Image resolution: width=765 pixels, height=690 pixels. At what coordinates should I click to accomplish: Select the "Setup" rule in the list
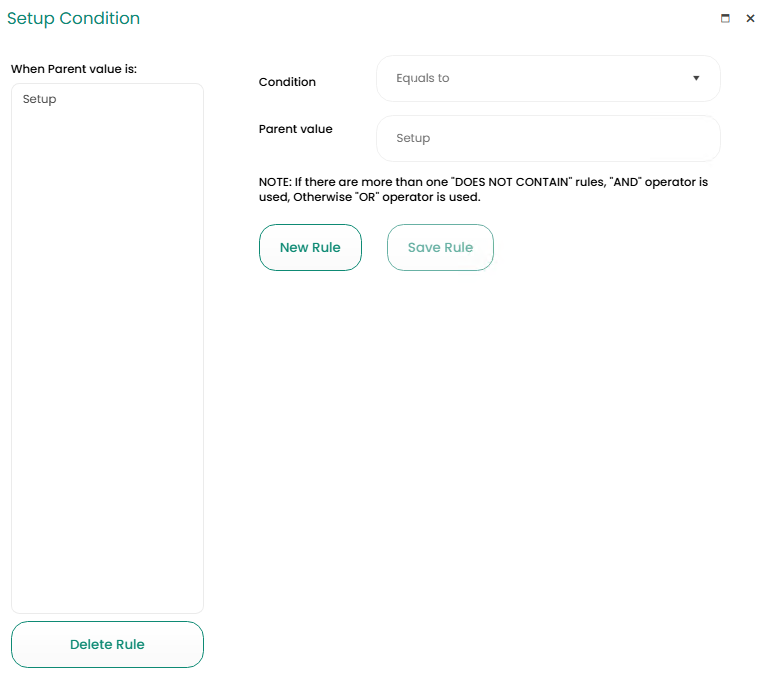tap(40, 99)
